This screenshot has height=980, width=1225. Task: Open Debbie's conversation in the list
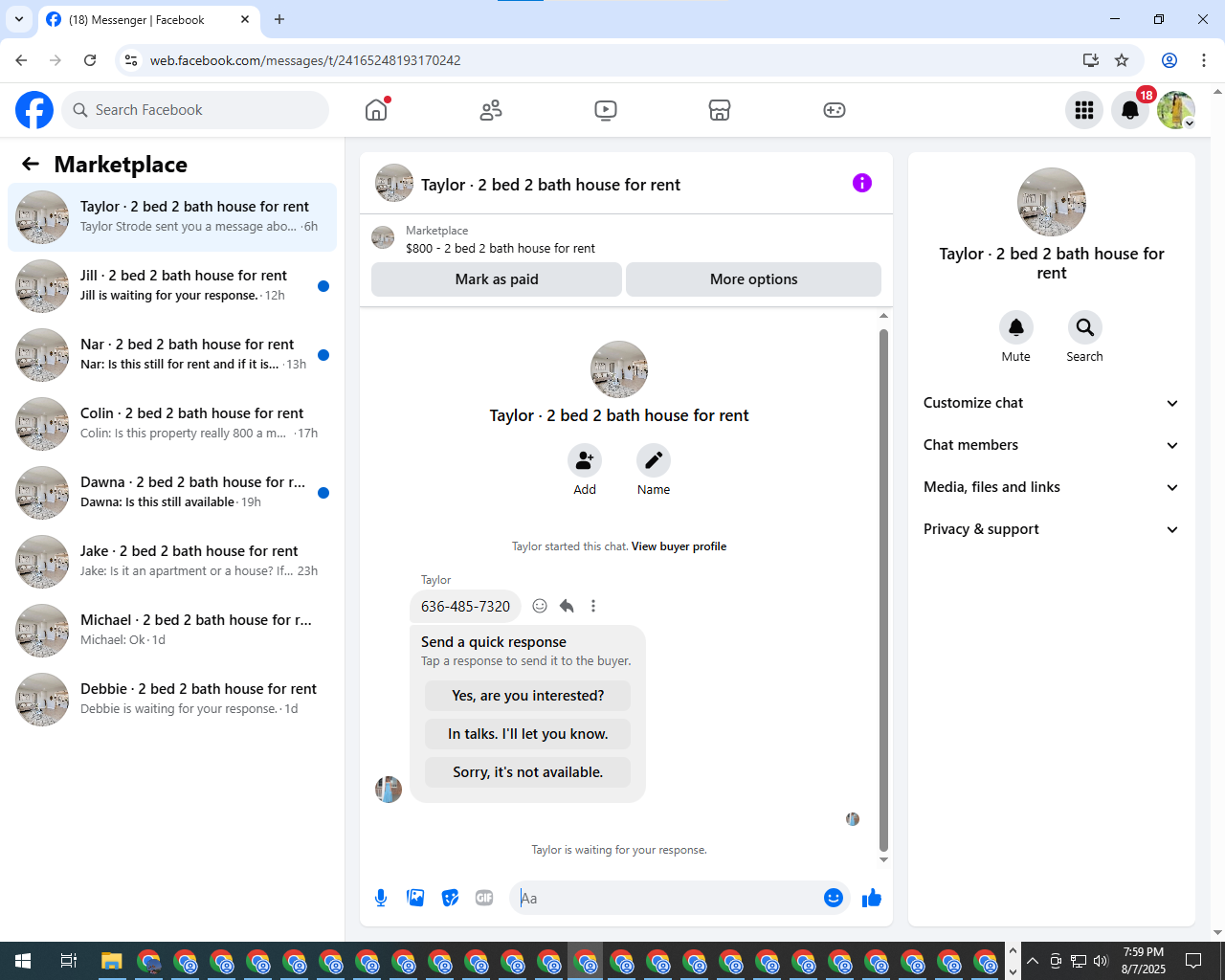click(x=172, y=700)
